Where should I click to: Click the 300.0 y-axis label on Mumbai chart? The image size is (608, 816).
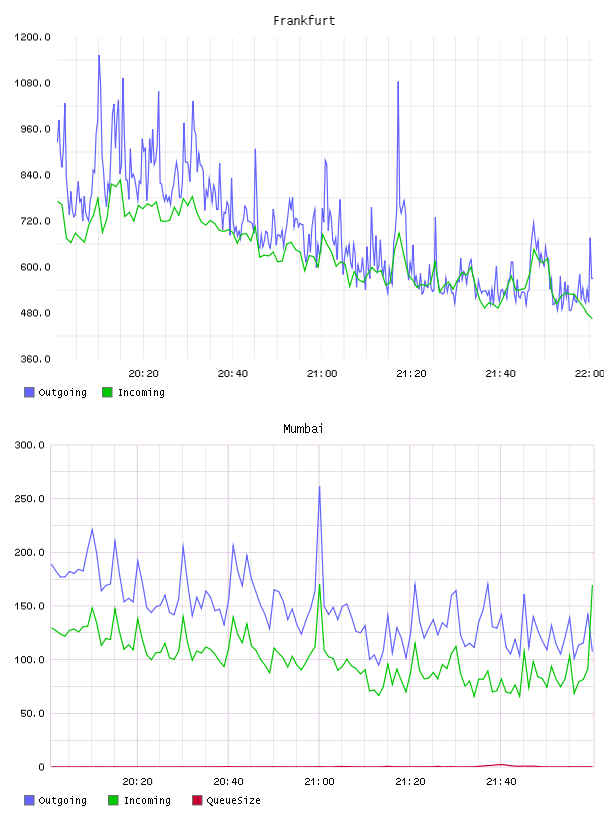30,445
